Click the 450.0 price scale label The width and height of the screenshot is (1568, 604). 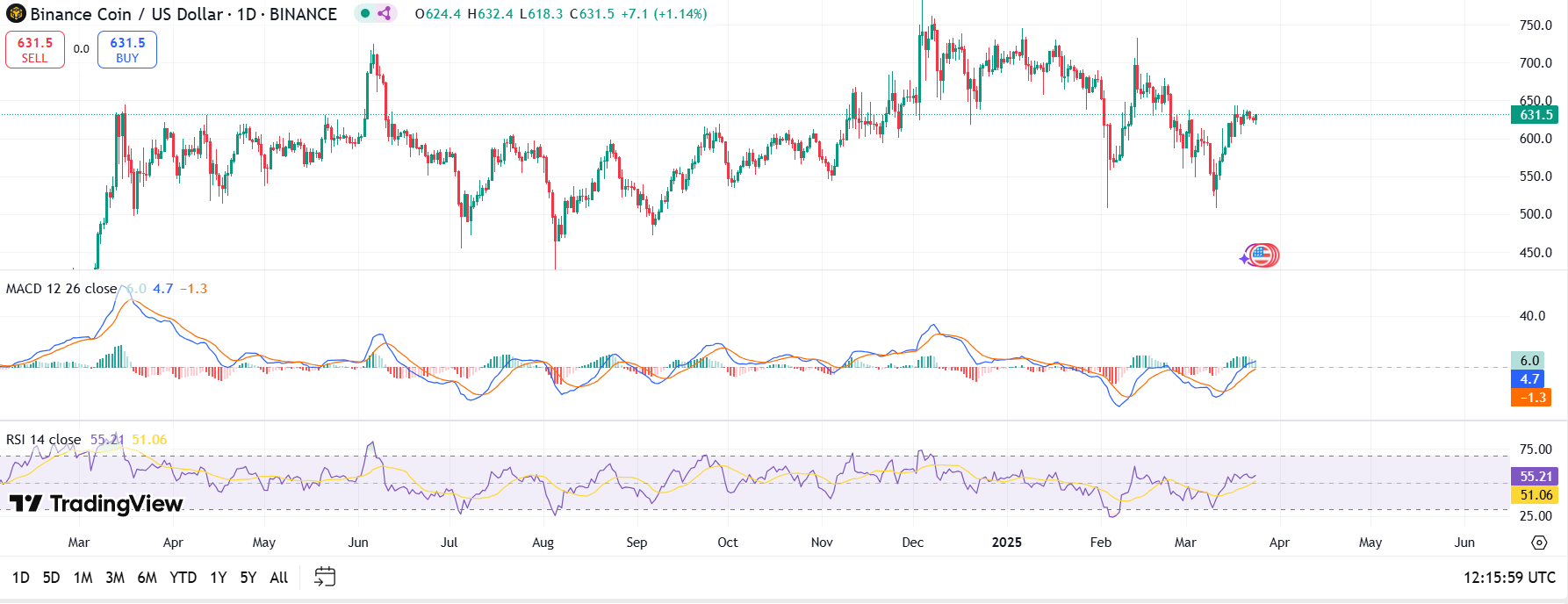click(1536, 253)
